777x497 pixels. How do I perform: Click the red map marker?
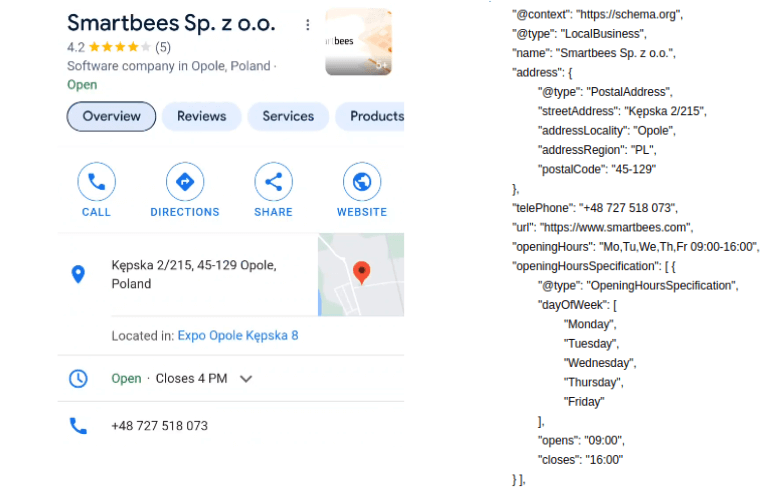(362, 272)
